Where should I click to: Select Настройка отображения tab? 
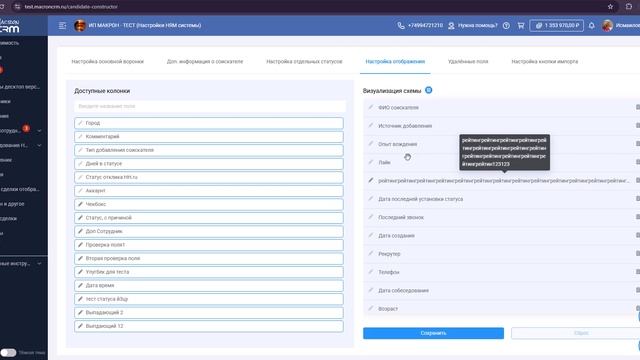pos(395,62)
